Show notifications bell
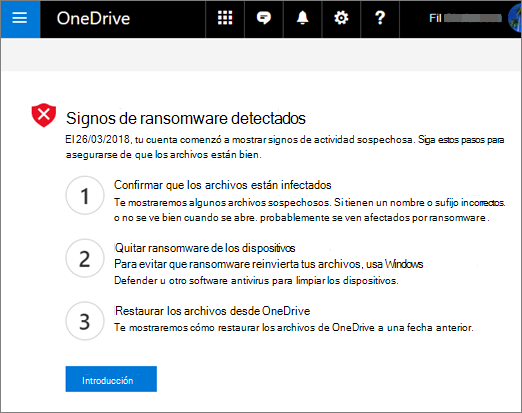522x413 pixels. pyautogui.click(x=302, y=18)
